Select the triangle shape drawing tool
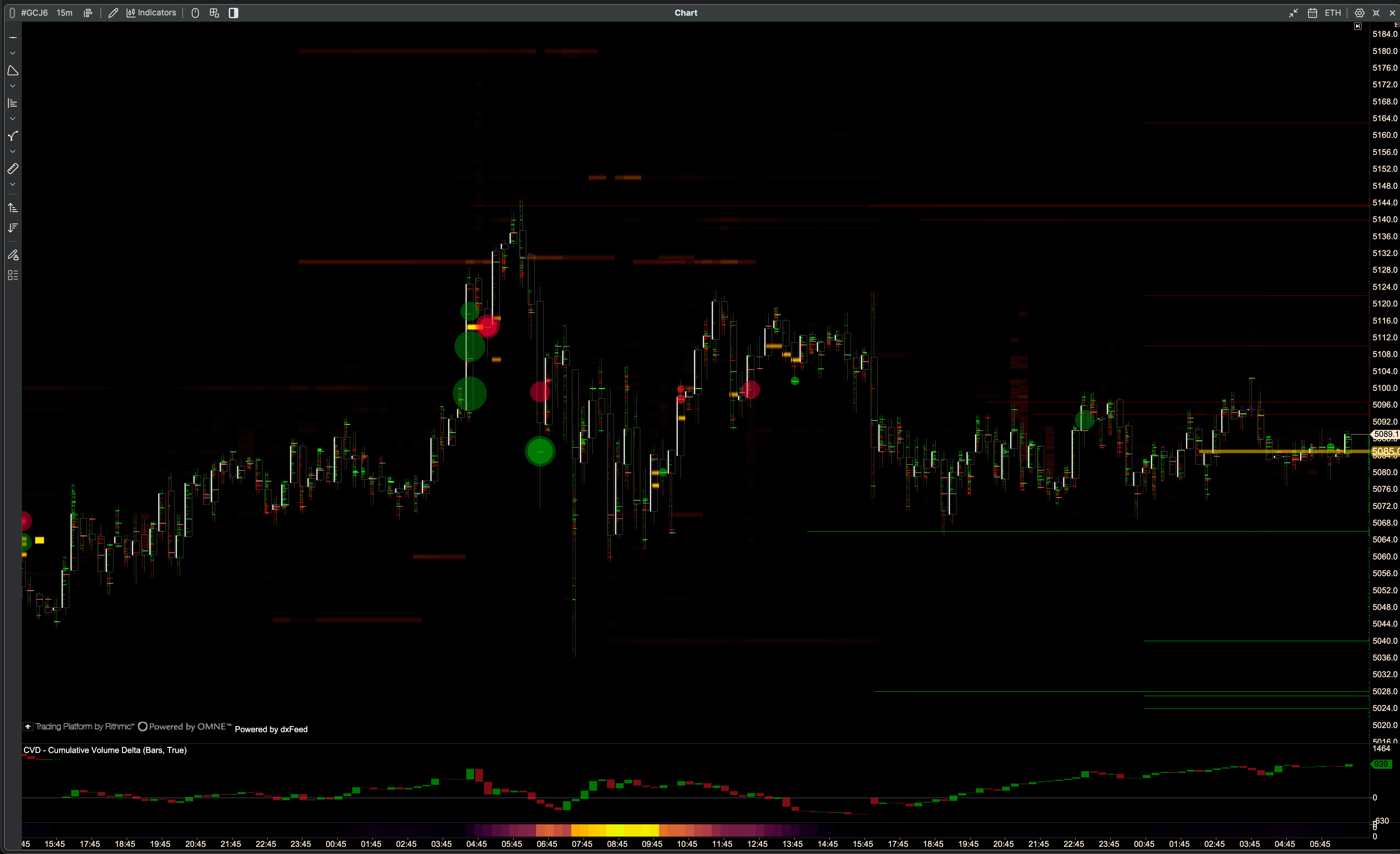Viewport: 1400px width, 854px height. tap(13, 70)
